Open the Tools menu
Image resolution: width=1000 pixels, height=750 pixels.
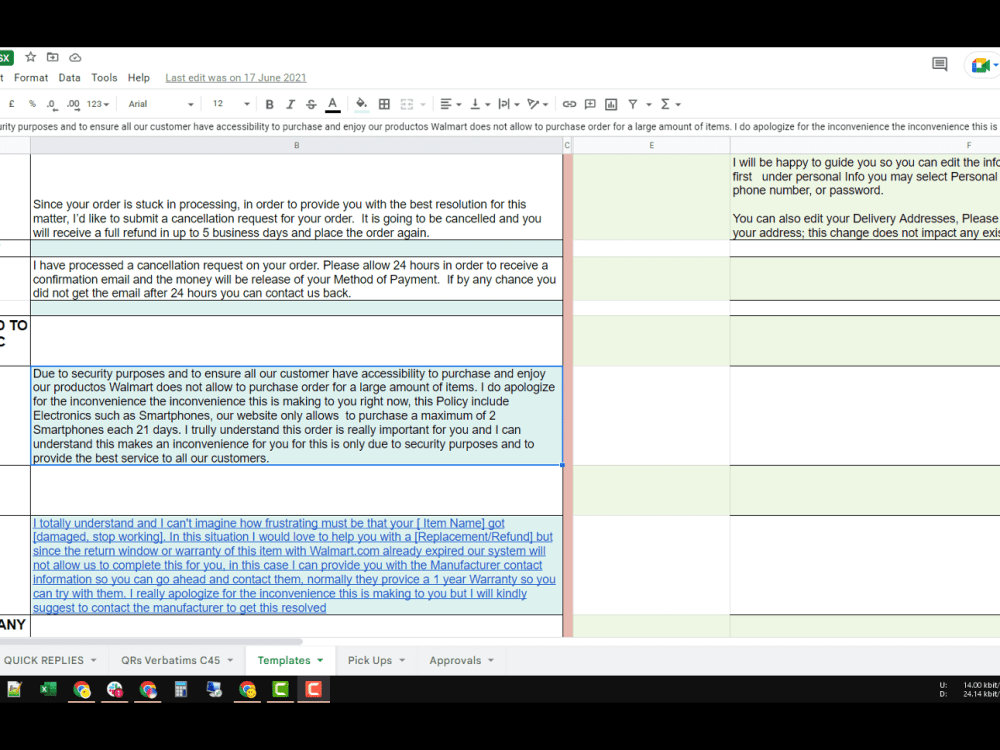point(104,78)
